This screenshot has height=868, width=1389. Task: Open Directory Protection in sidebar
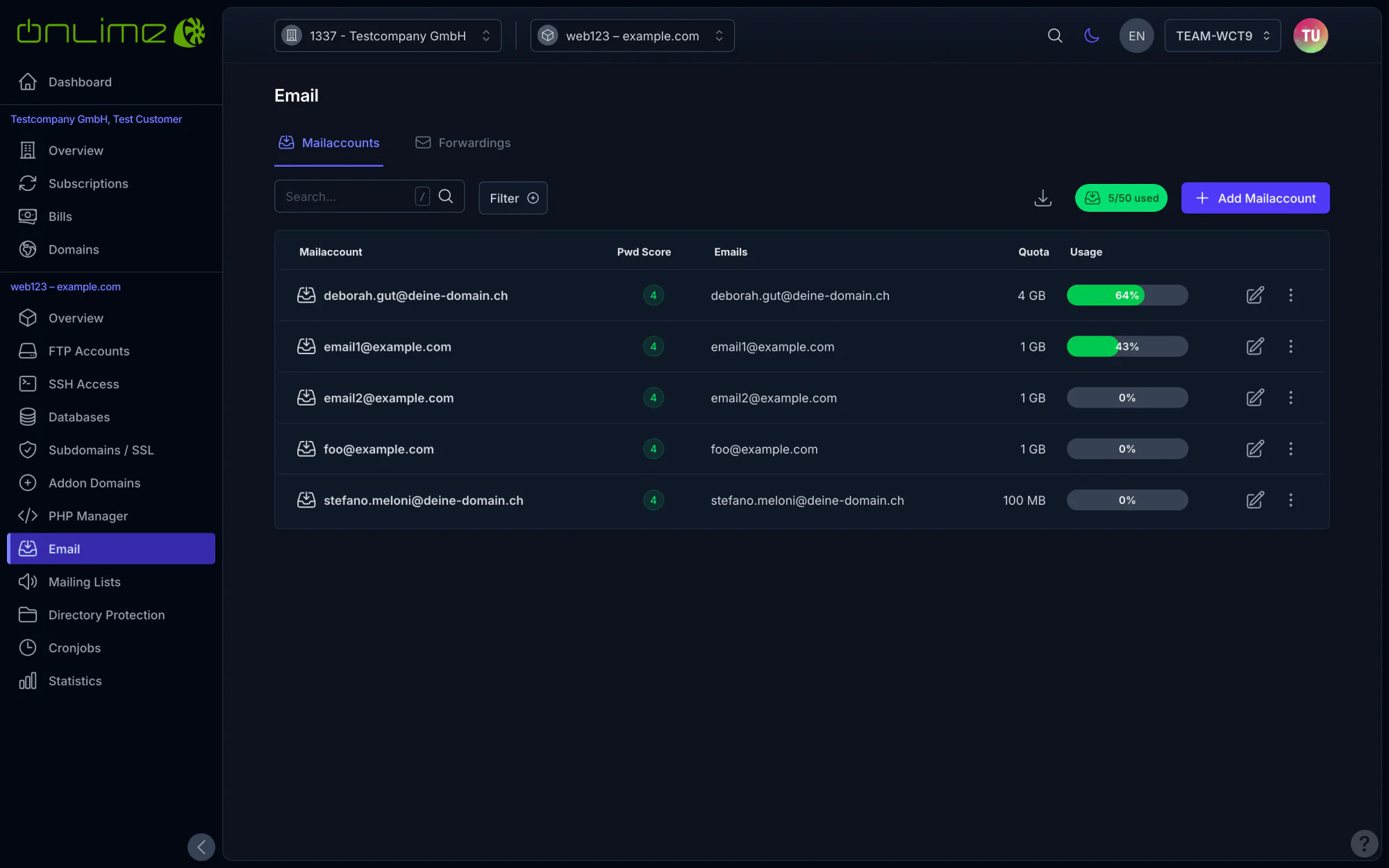(111, 615)
